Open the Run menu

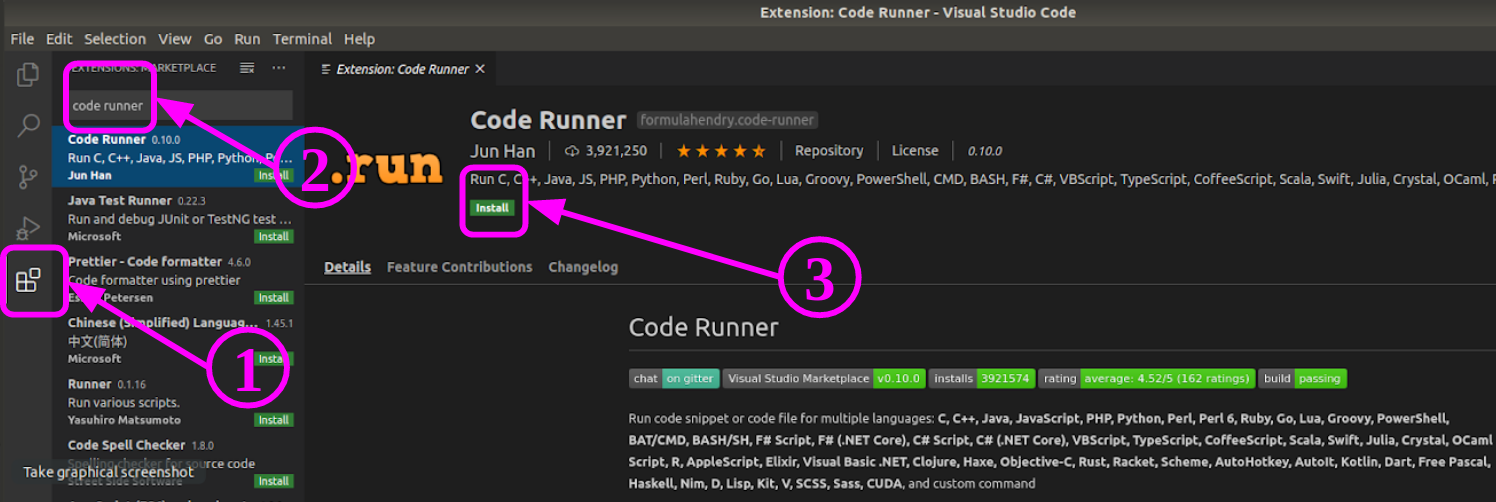pyautogui.click(x=247, y=39)
